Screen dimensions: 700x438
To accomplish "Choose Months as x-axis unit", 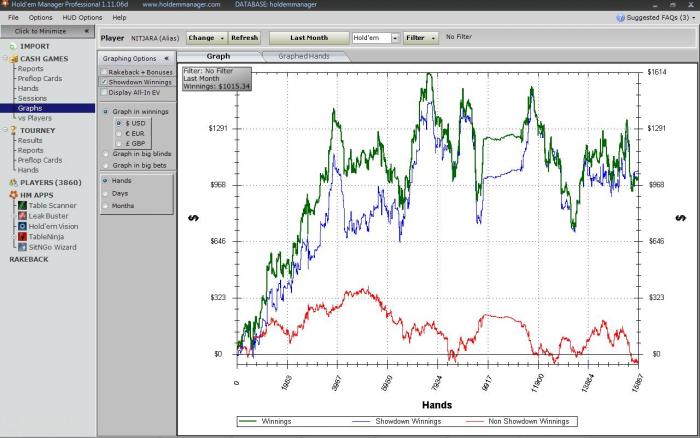I will (106, 206).
